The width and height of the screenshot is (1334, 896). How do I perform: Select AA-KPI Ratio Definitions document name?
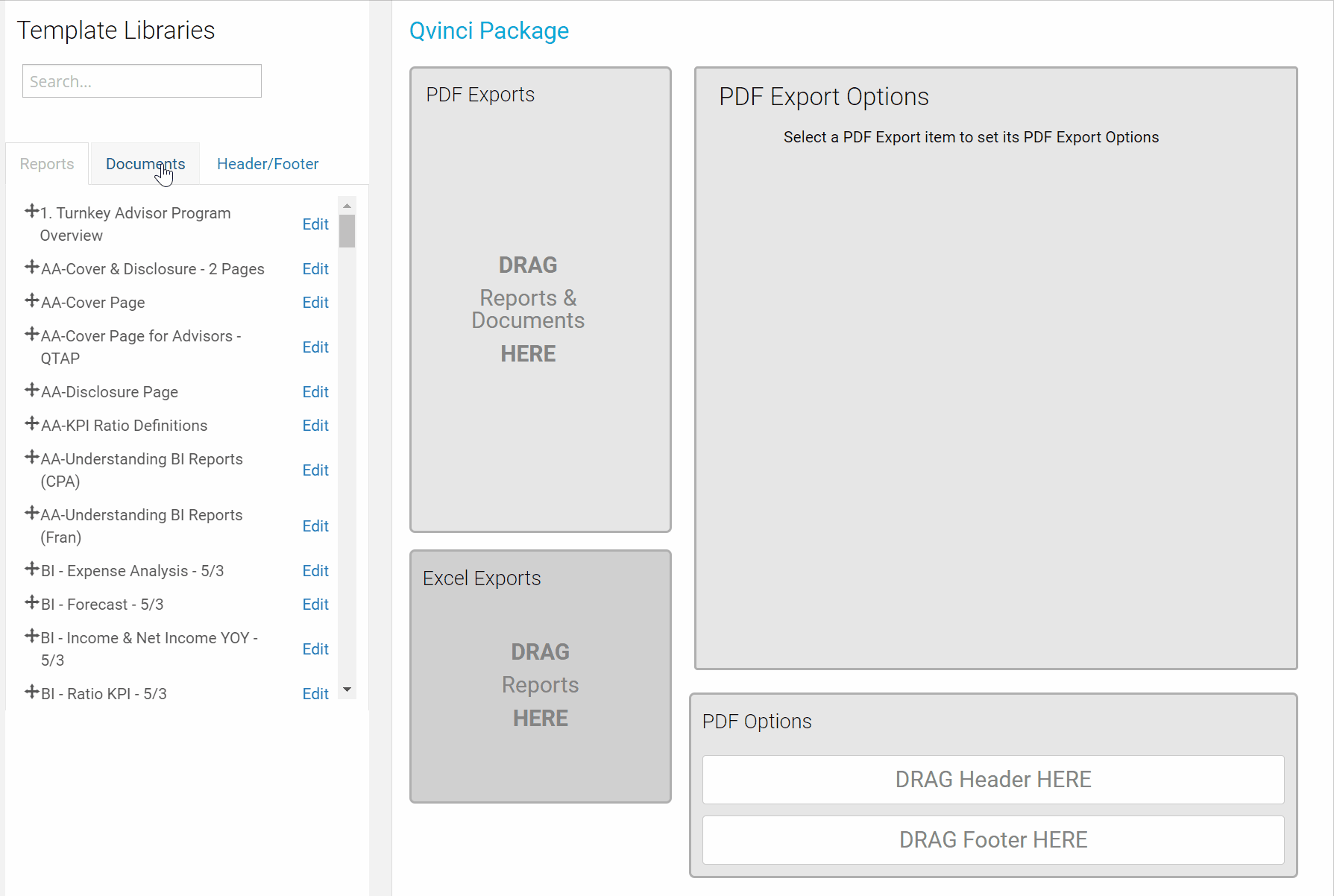[125, 426]
